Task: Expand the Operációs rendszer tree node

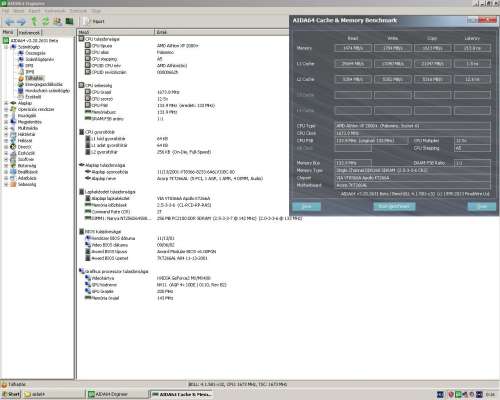Action: [x=6, y=109]
